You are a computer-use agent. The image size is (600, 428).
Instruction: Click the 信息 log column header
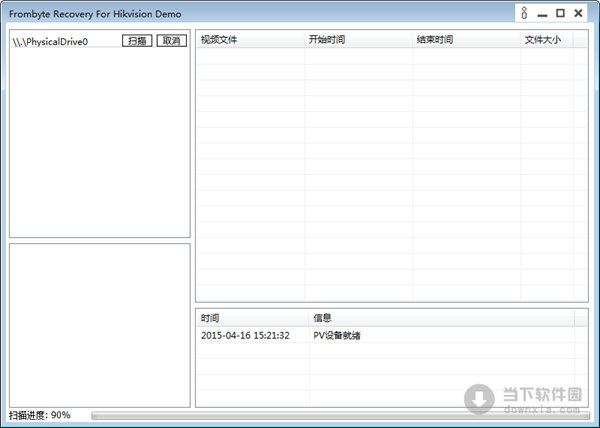[442, 318]
